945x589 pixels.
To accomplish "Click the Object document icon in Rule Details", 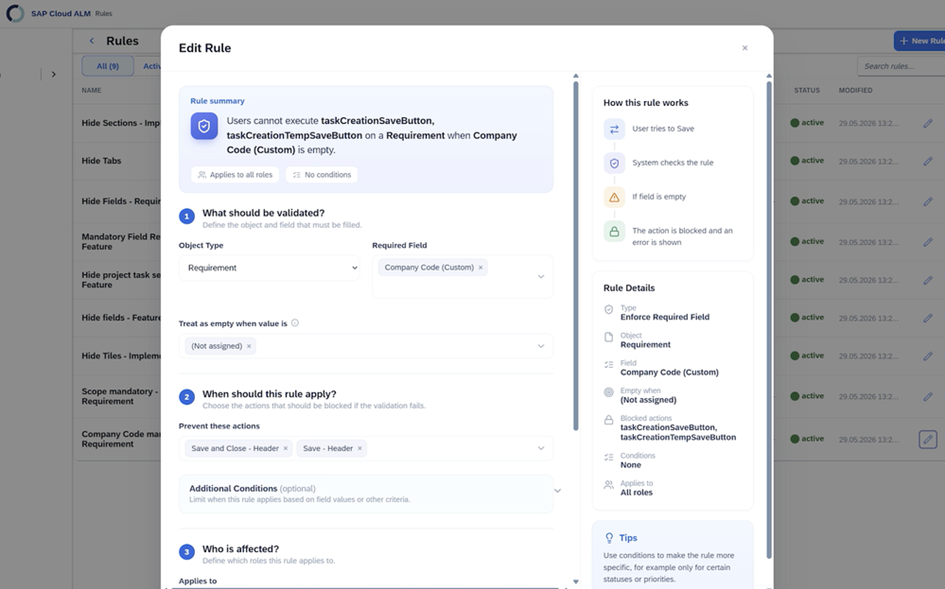I will [609, 337].
